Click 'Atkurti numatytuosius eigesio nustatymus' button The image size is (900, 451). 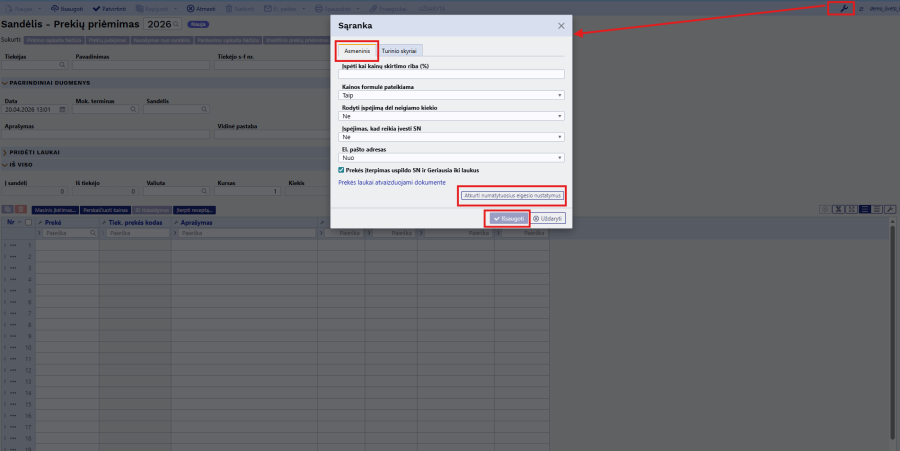pos(512,196)
